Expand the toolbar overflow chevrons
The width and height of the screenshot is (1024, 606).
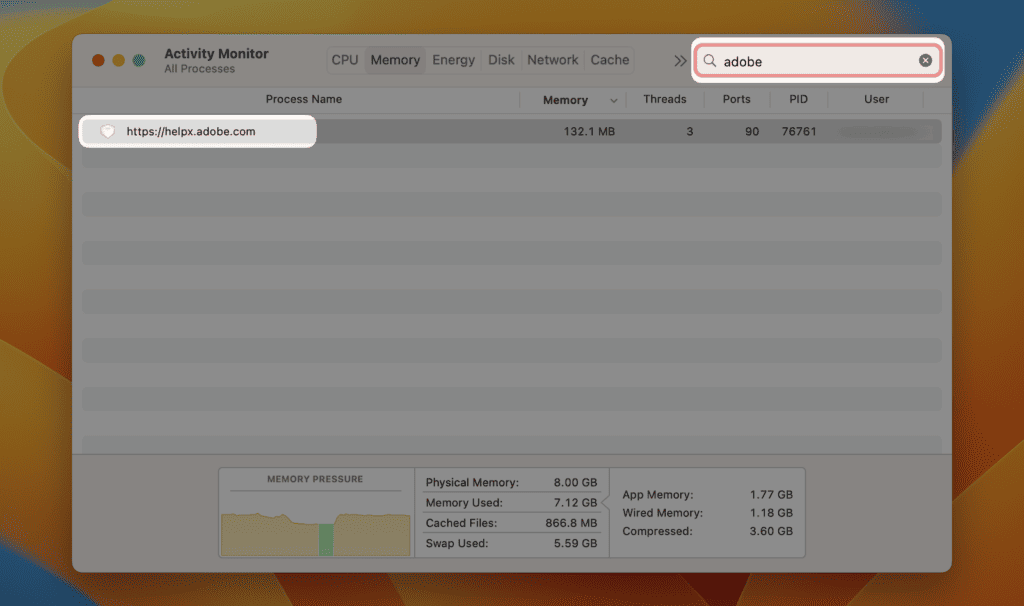click(x=680, y=61)
